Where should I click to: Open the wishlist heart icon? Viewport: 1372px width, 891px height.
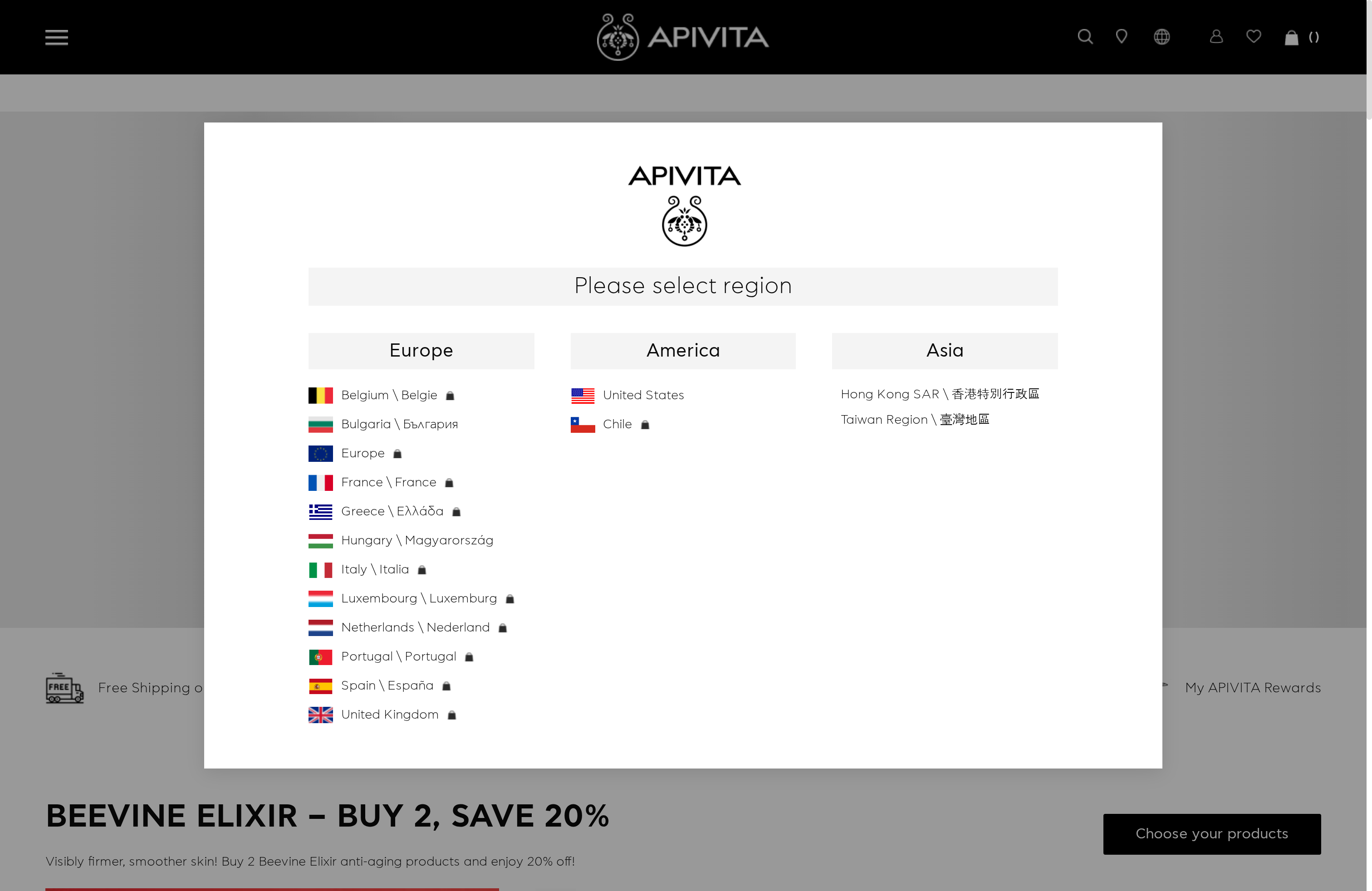click(x=1254, y=36)
